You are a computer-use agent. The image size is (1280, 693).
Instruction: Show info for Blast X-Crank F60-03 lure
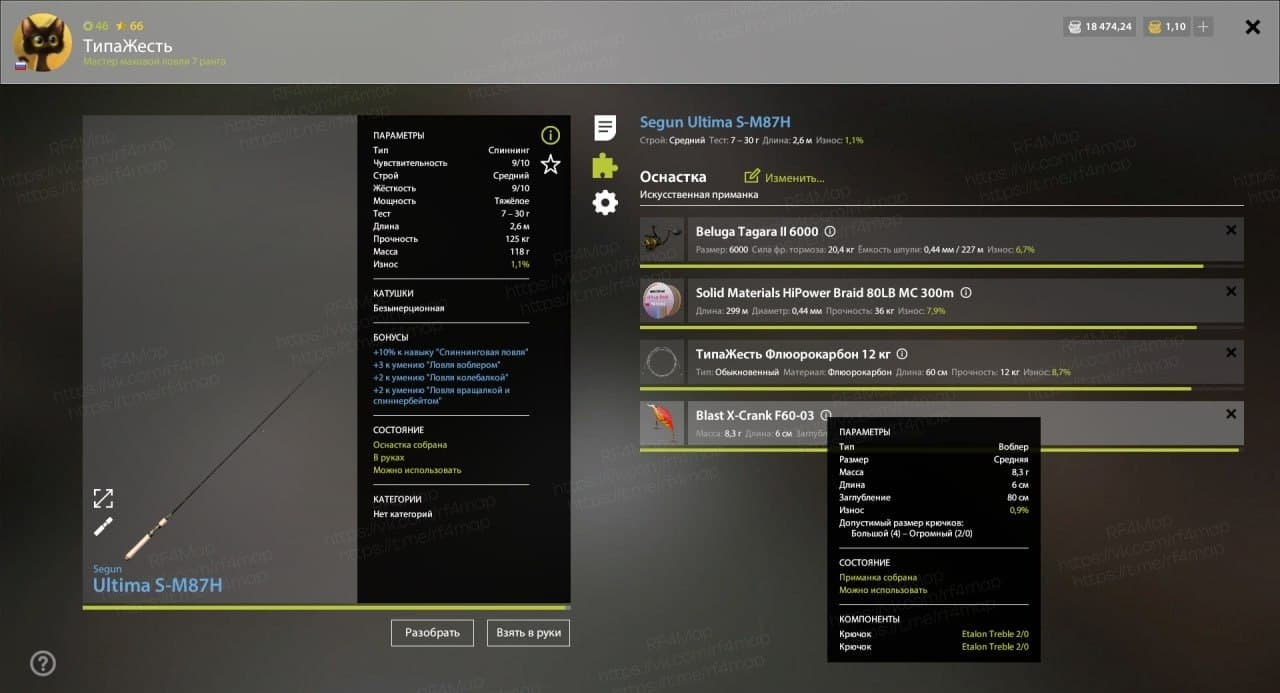pos(826,415)
